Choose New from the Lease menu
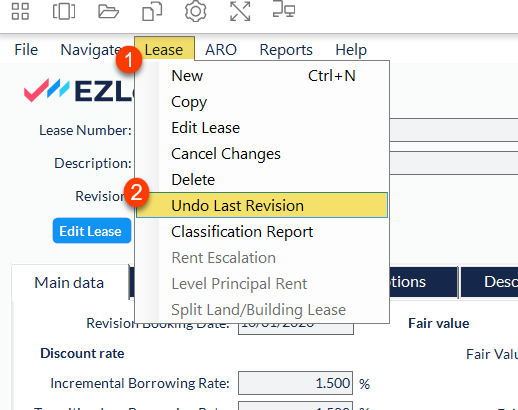 tap(262, 76)
